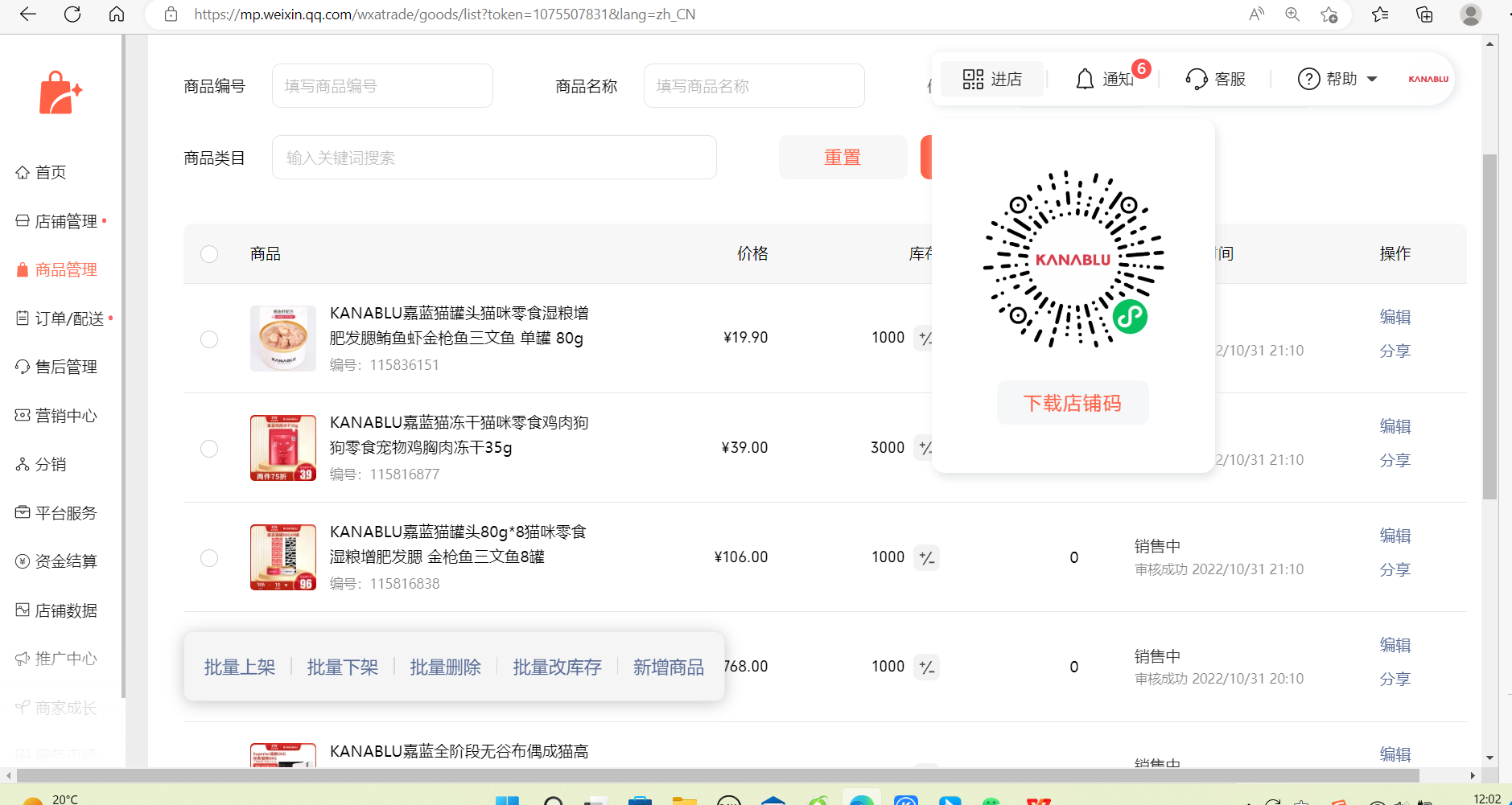Image resolution: width=1512 pixels, height=805 pixels.
Task: Activate the read aloud icon
Action: 1256,14
